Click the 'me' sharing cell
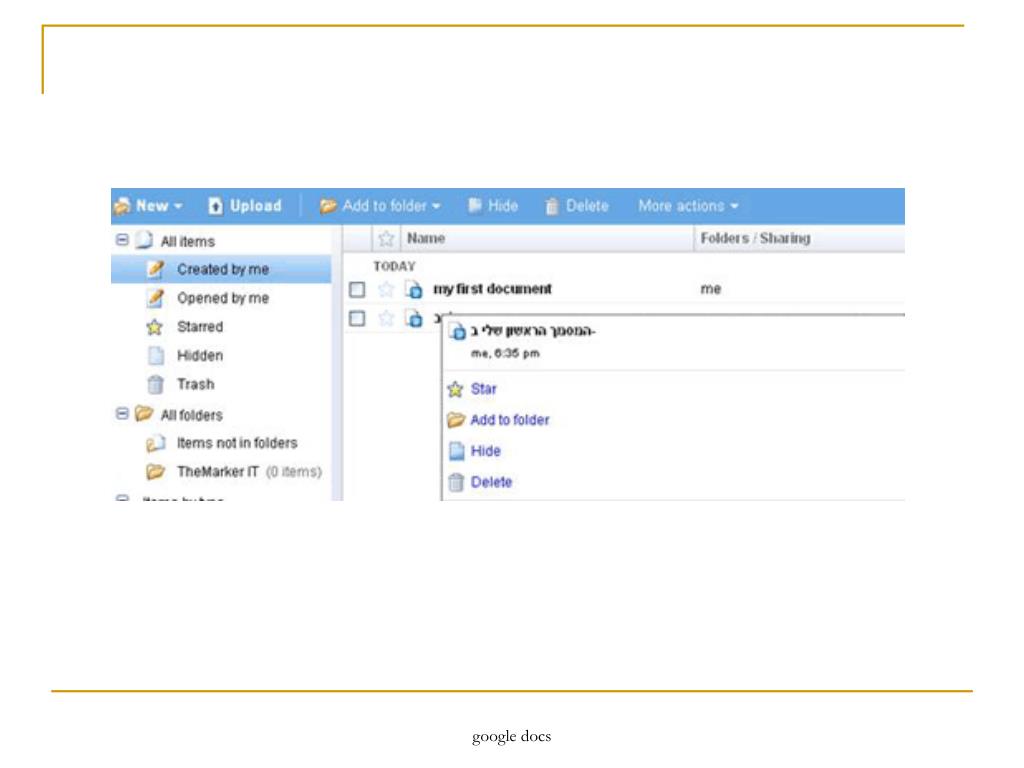 pos(711,289)
